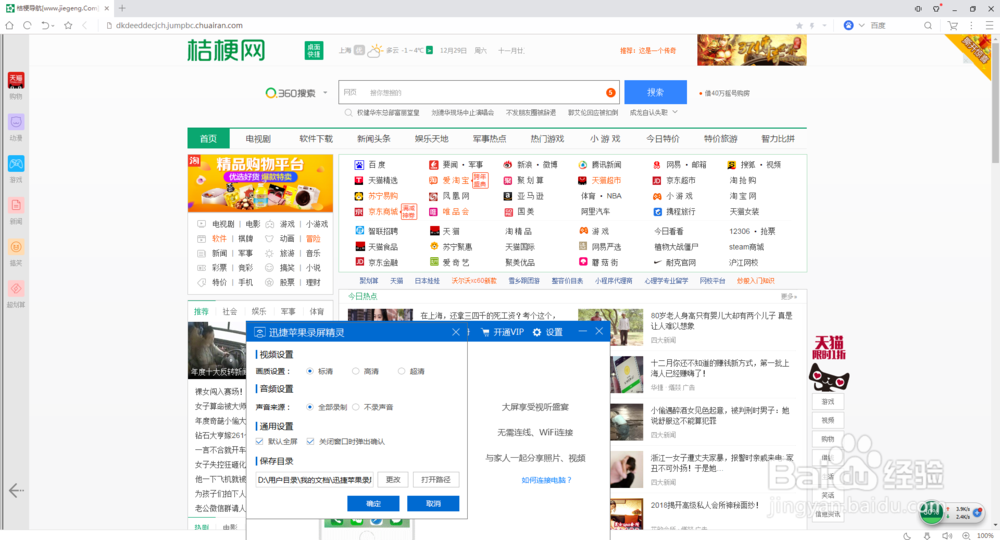Click the 设置 gear icon in recorder window

coord(537,332)
